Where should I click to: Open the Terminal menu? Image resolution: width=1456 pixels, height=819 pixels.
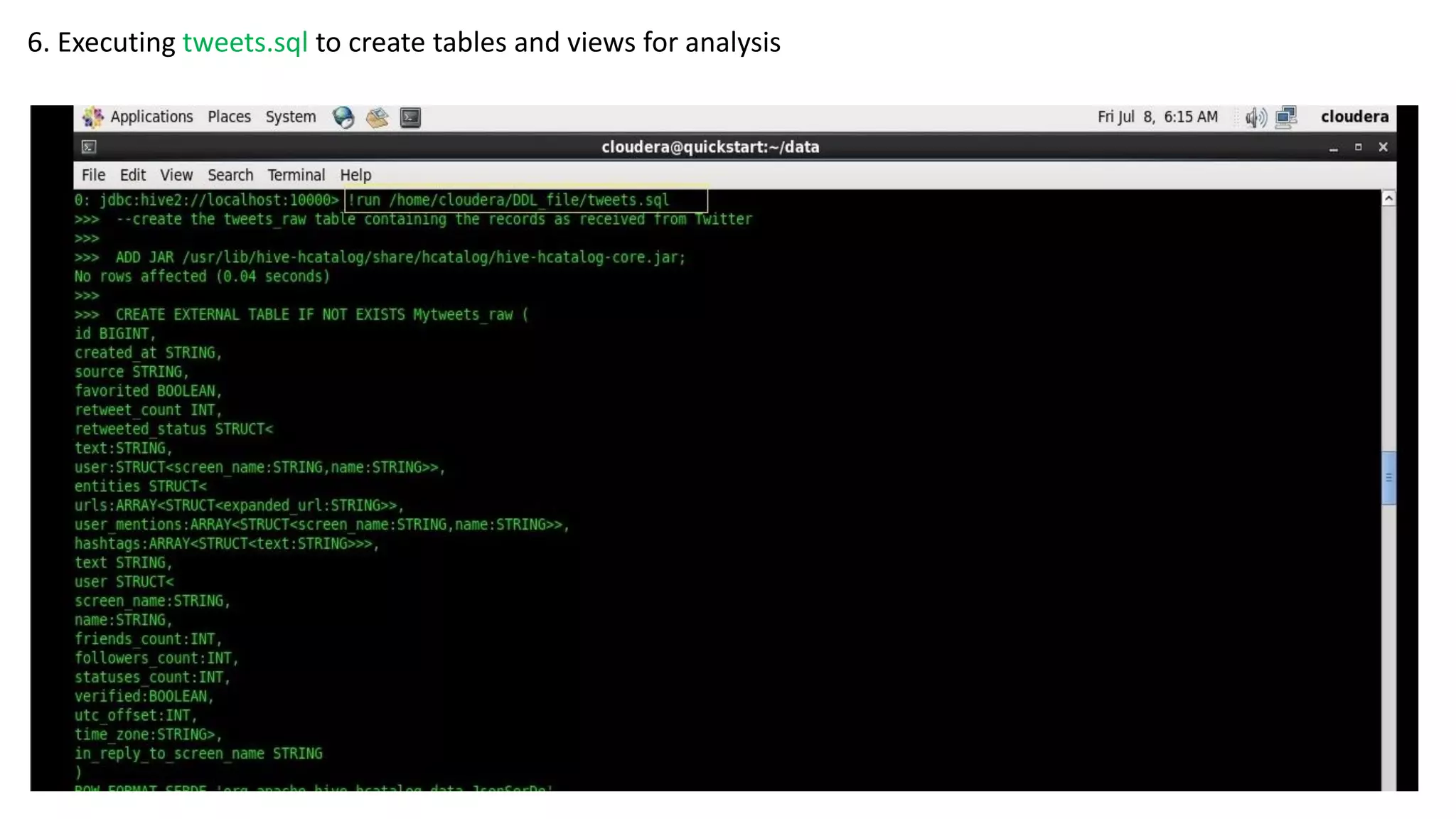click(x=296, y=175)
